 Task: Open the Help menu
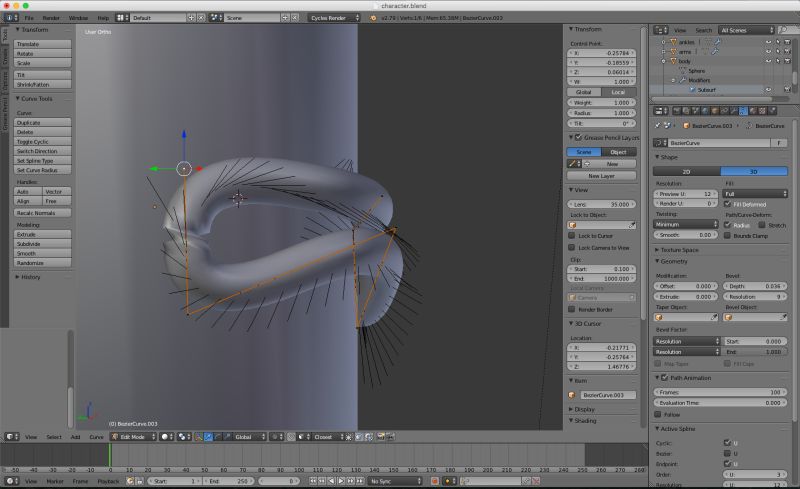pos(103,18)
